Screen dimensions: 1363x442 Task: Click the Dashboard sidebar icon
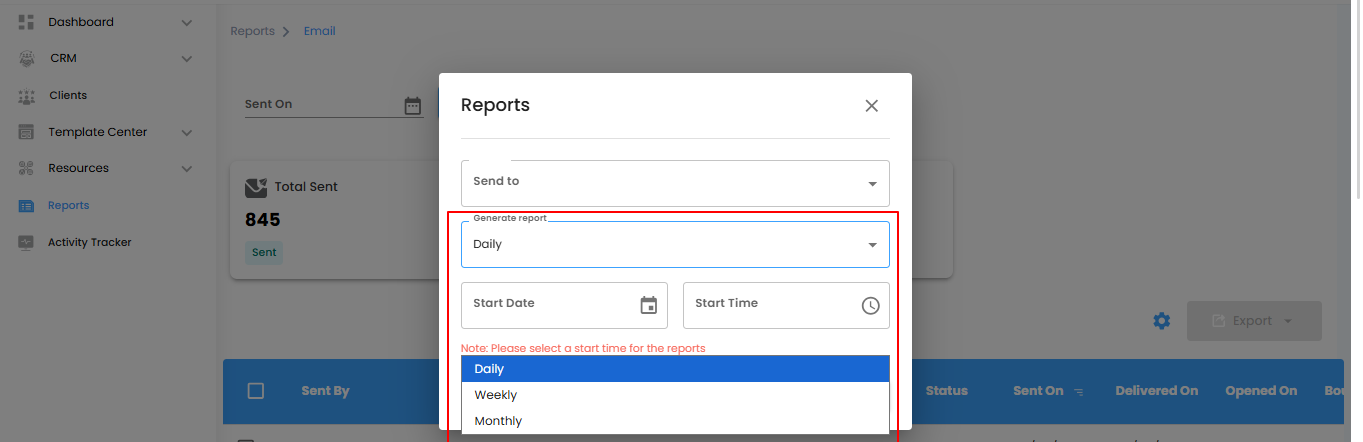point(27,22)
